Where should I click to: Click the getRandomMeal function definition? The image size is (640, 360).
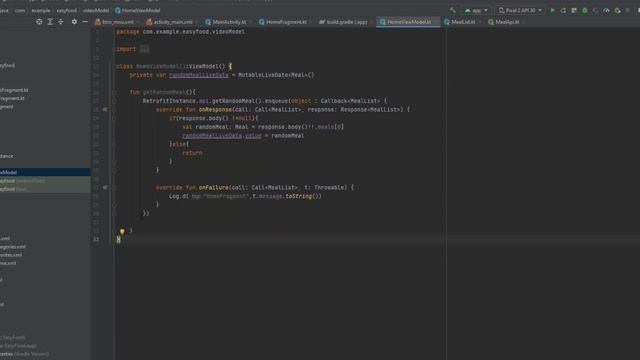click(x=164, y=92)
